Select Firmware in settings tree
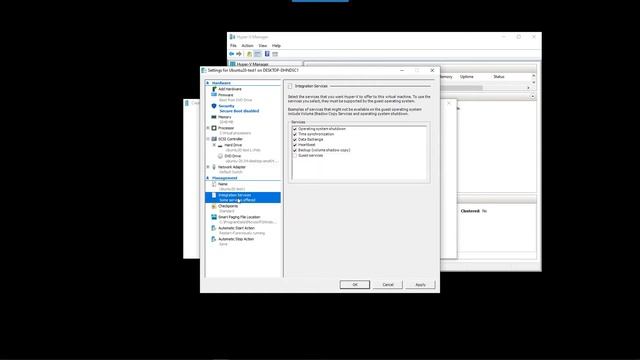 click(226, 95)
